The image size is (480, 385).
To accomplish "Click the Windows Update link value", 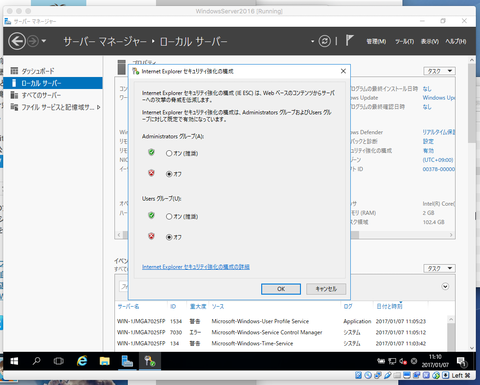I will point(439,98).
